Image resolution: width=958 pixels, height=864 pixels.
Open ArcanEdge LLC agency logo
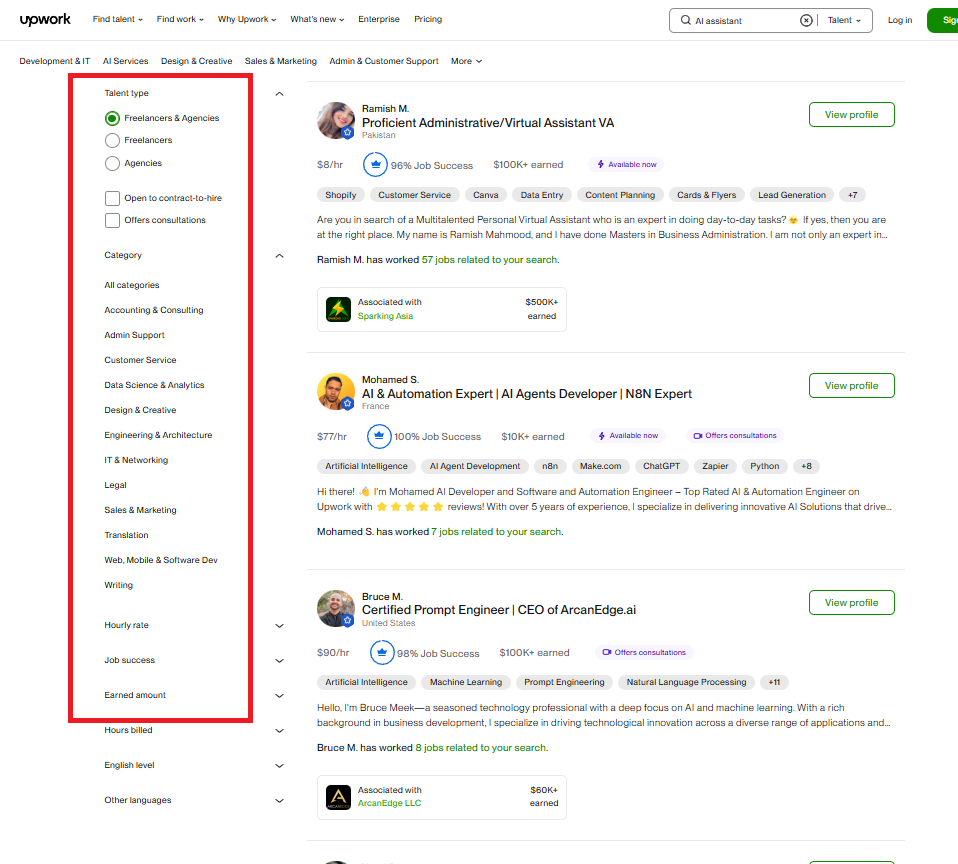coord(338,797)
